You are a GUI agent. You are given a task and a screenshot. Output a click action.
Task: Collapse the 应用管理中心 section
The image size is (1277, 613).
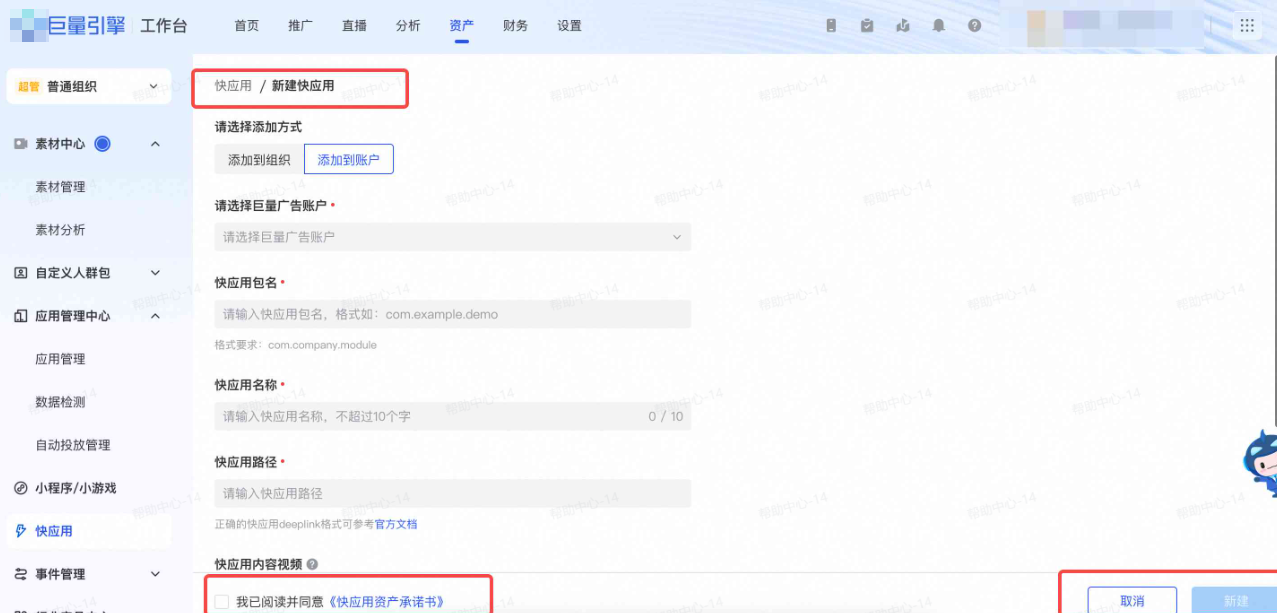(x=155, y=316)
